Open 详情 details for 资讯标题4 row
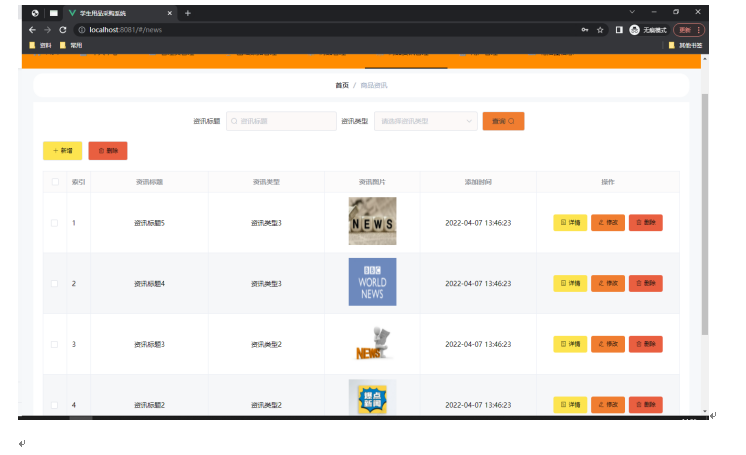 click(570, 283)
